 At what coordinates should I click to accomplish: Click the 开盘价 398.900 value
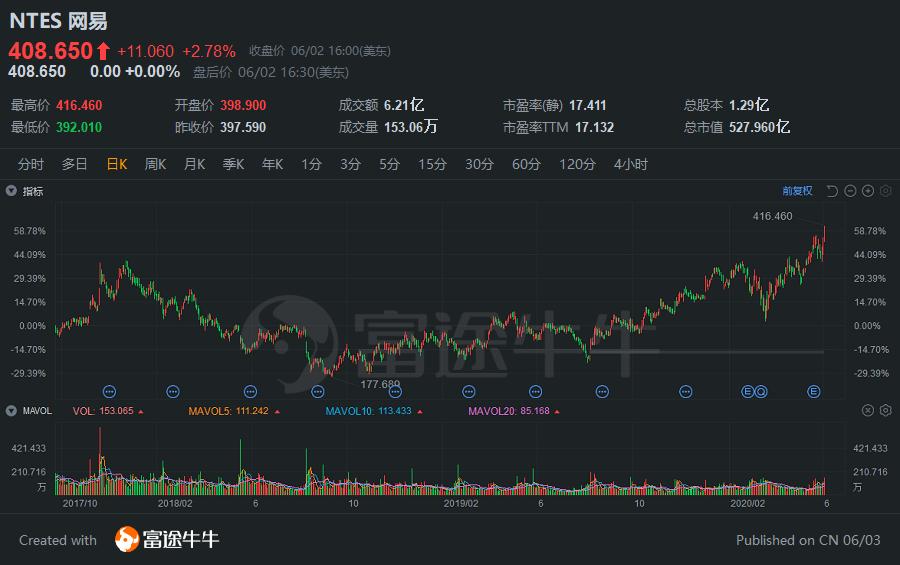tap(243, 105)
